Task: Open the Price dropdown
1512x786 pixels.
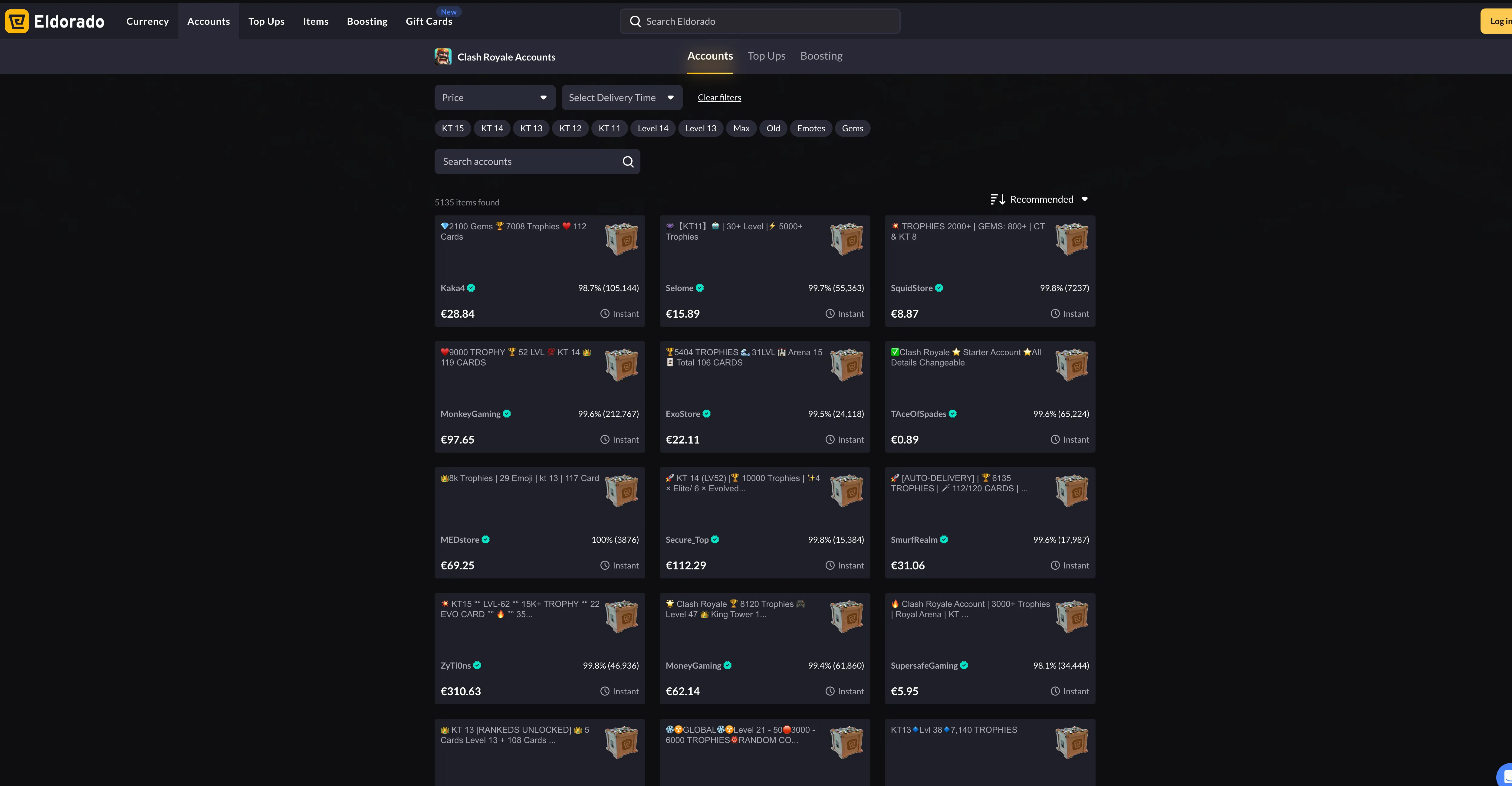Action: tap(494, 97)
